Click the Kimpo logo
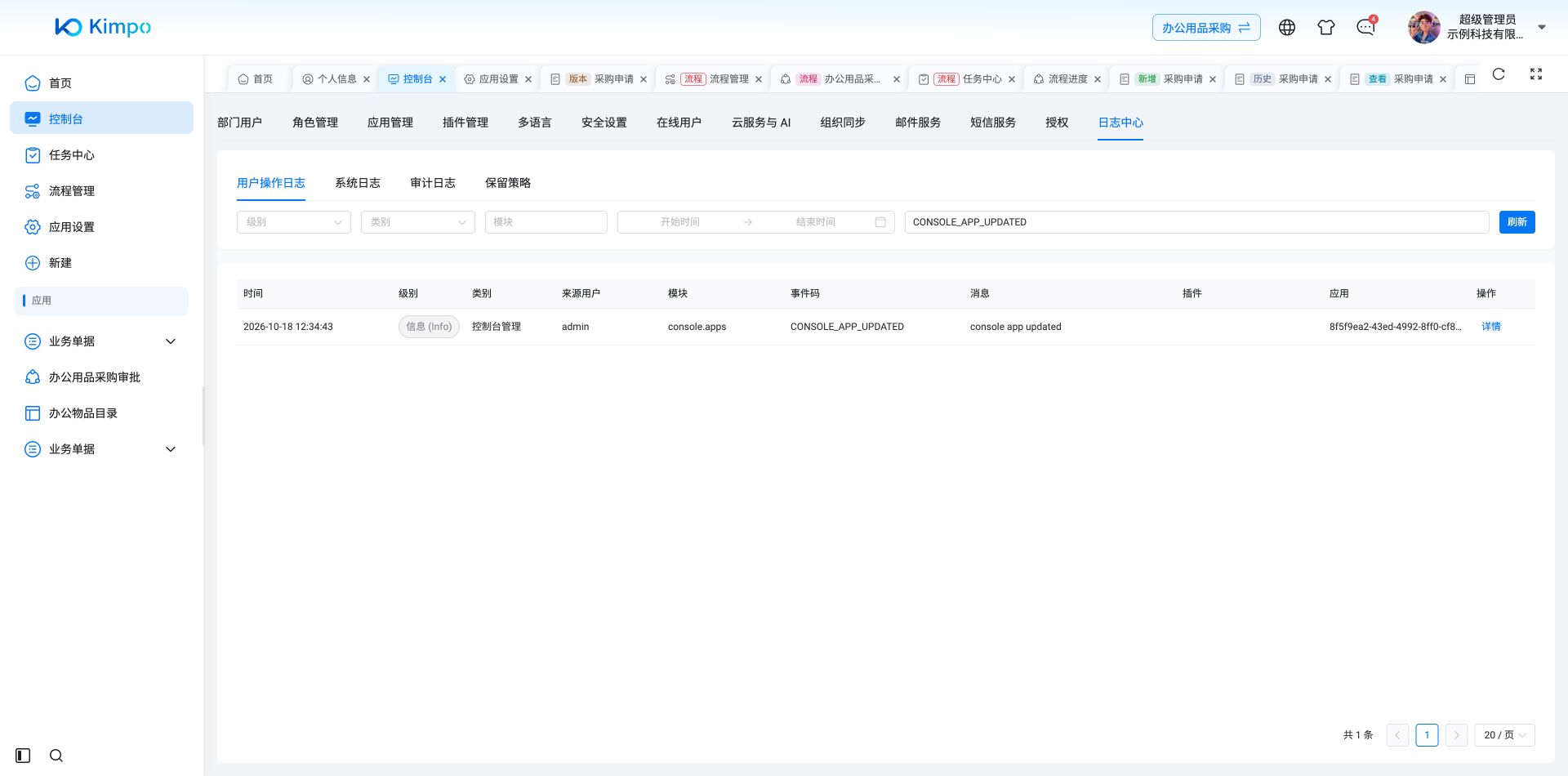The image size is (1568, 776). point(103,27)
